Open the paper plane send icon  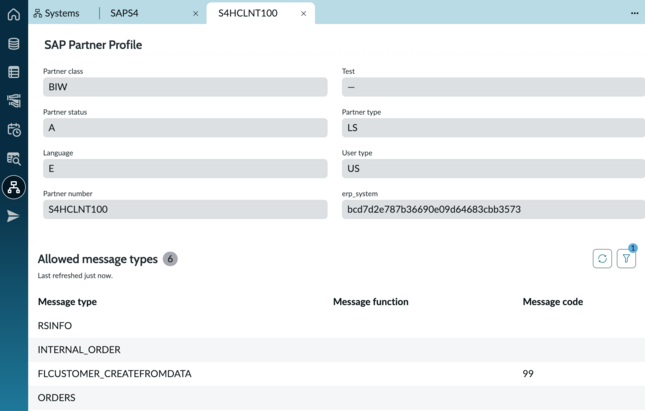tap(13, 216)
